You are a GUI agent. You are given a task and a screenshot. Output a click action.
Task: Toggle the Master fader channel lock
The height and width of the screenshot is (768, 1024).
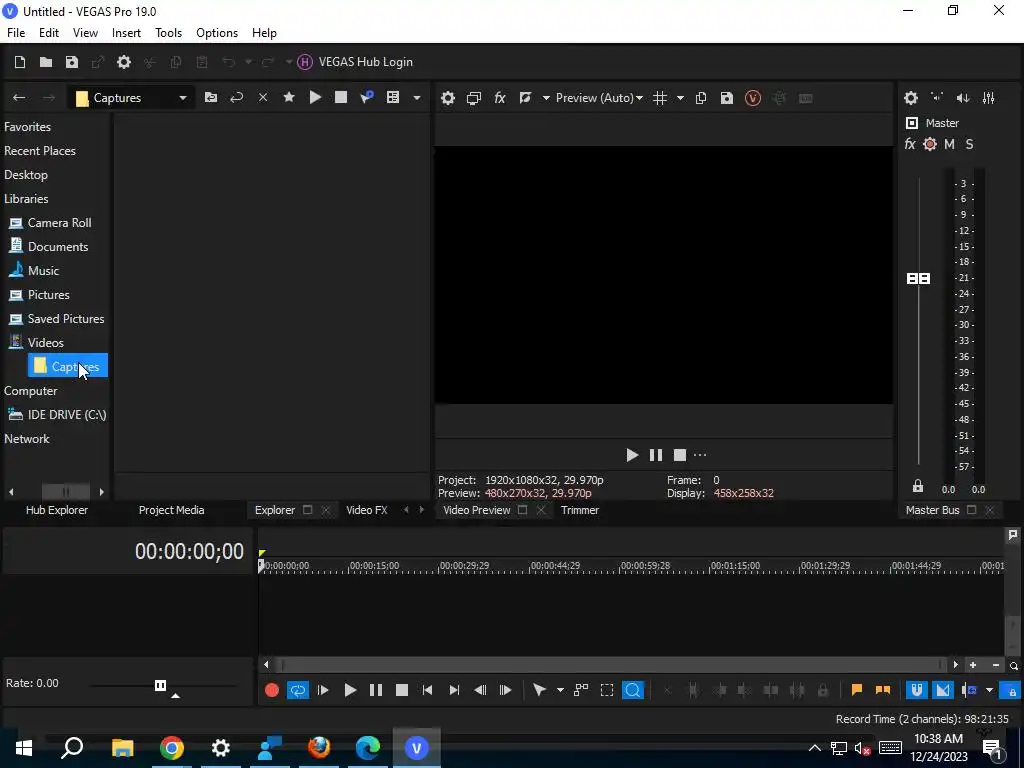(918, 487)
